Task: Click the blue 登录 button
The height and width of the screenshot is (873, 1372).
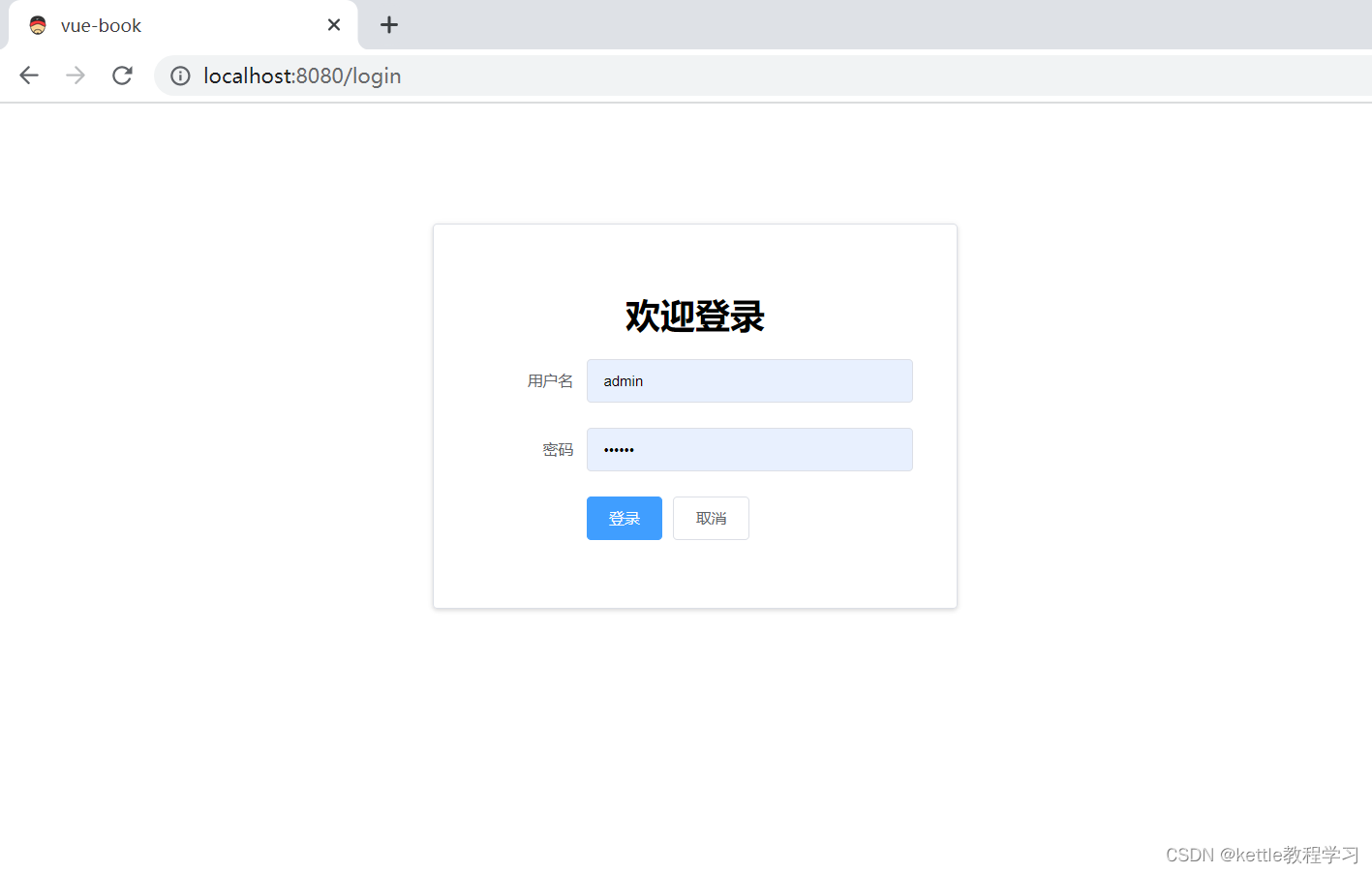Action: coord(625,519)
